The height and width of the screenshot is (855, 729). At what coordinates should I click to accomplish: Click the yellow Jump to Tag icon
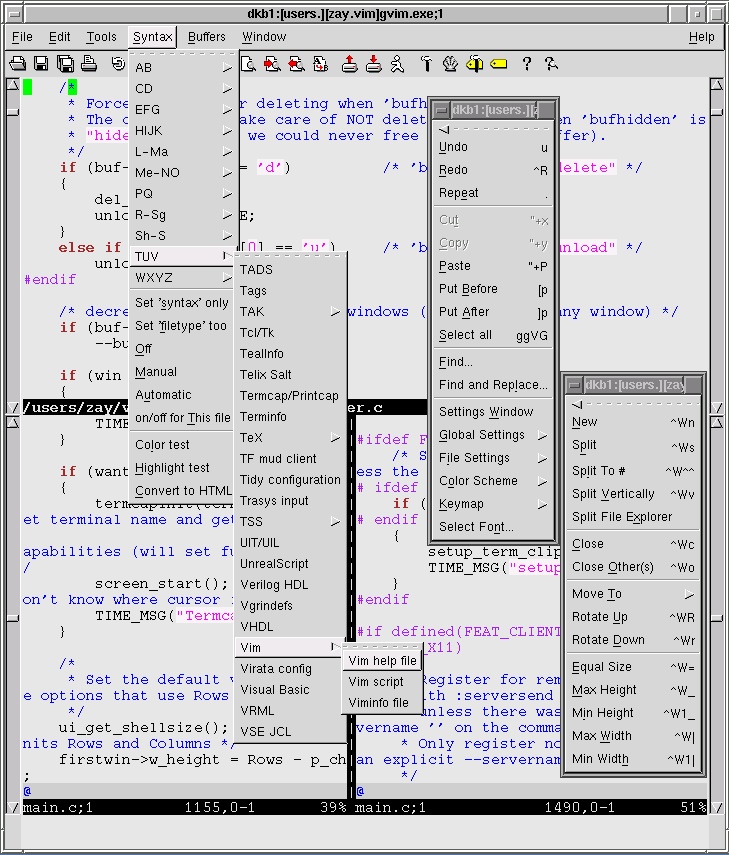click(498, 64)
